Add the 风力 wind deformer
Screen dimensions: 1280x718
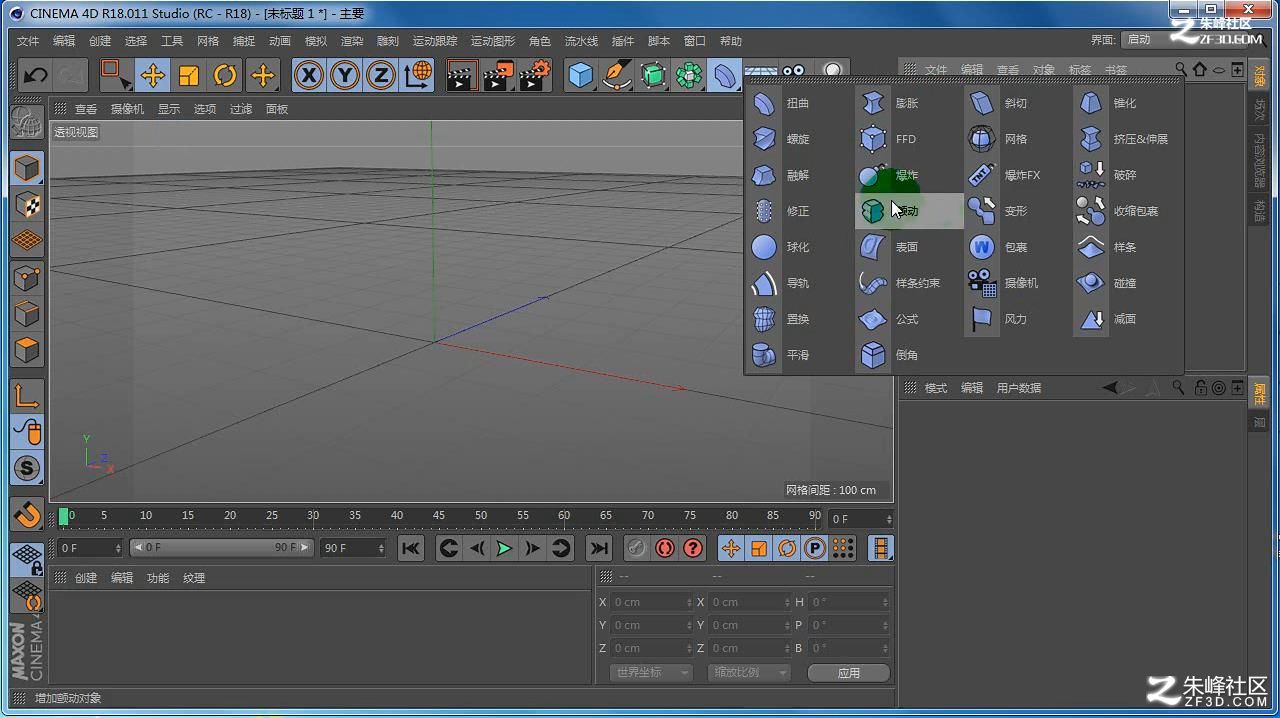pyautogui.click(x=1001, y=319)
